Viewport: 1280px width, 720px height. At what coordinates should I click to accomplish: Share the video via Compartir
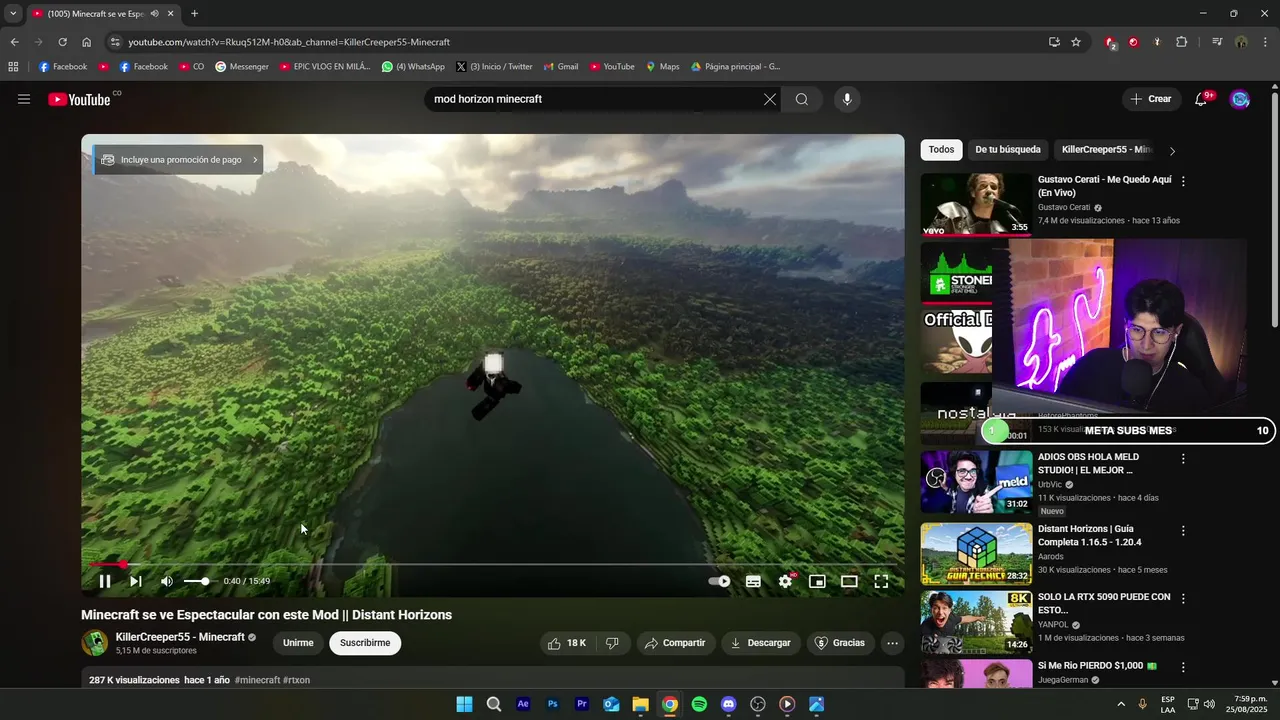coord(675,643)
